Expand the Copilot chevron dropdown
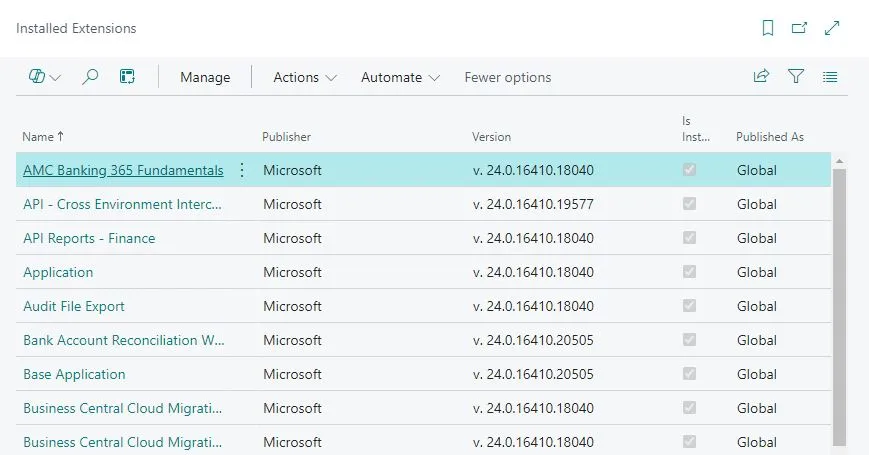This screenshot has width=869, height=455. pyautogui.click(x=55, y=78)
